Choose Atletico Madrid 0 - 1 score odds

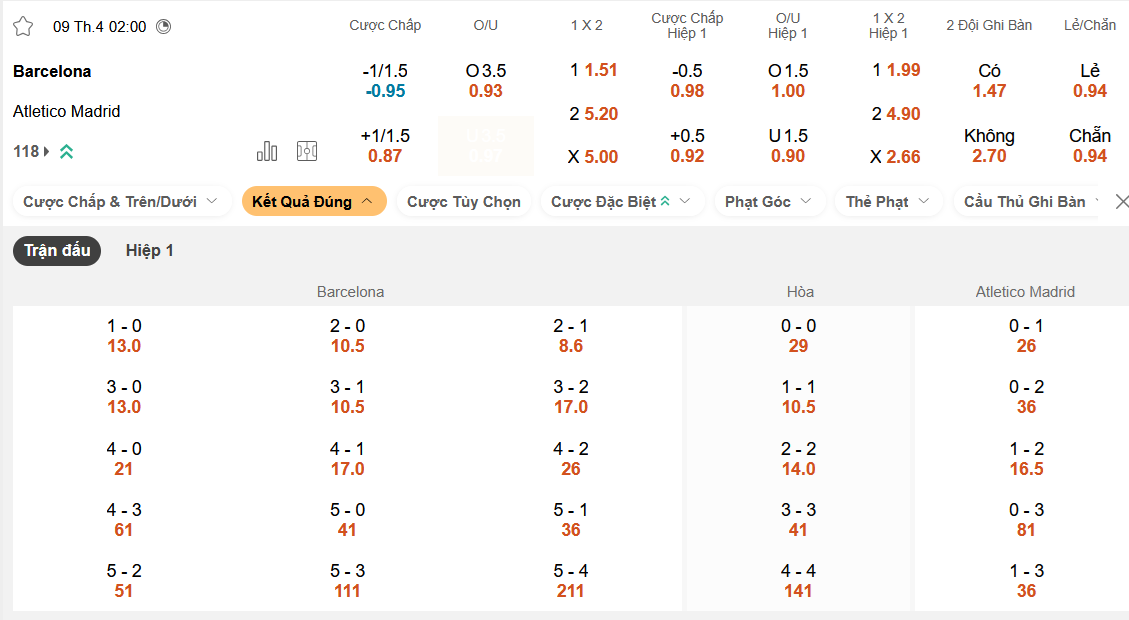pos(1026,336)
